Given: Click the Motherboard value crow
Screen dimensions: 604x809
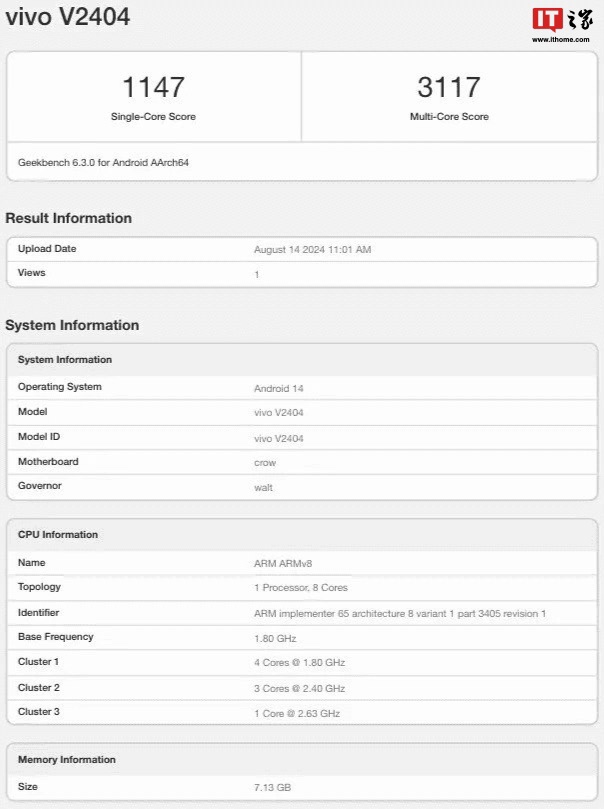Looking at the screenshot, I should click(265, 463).
